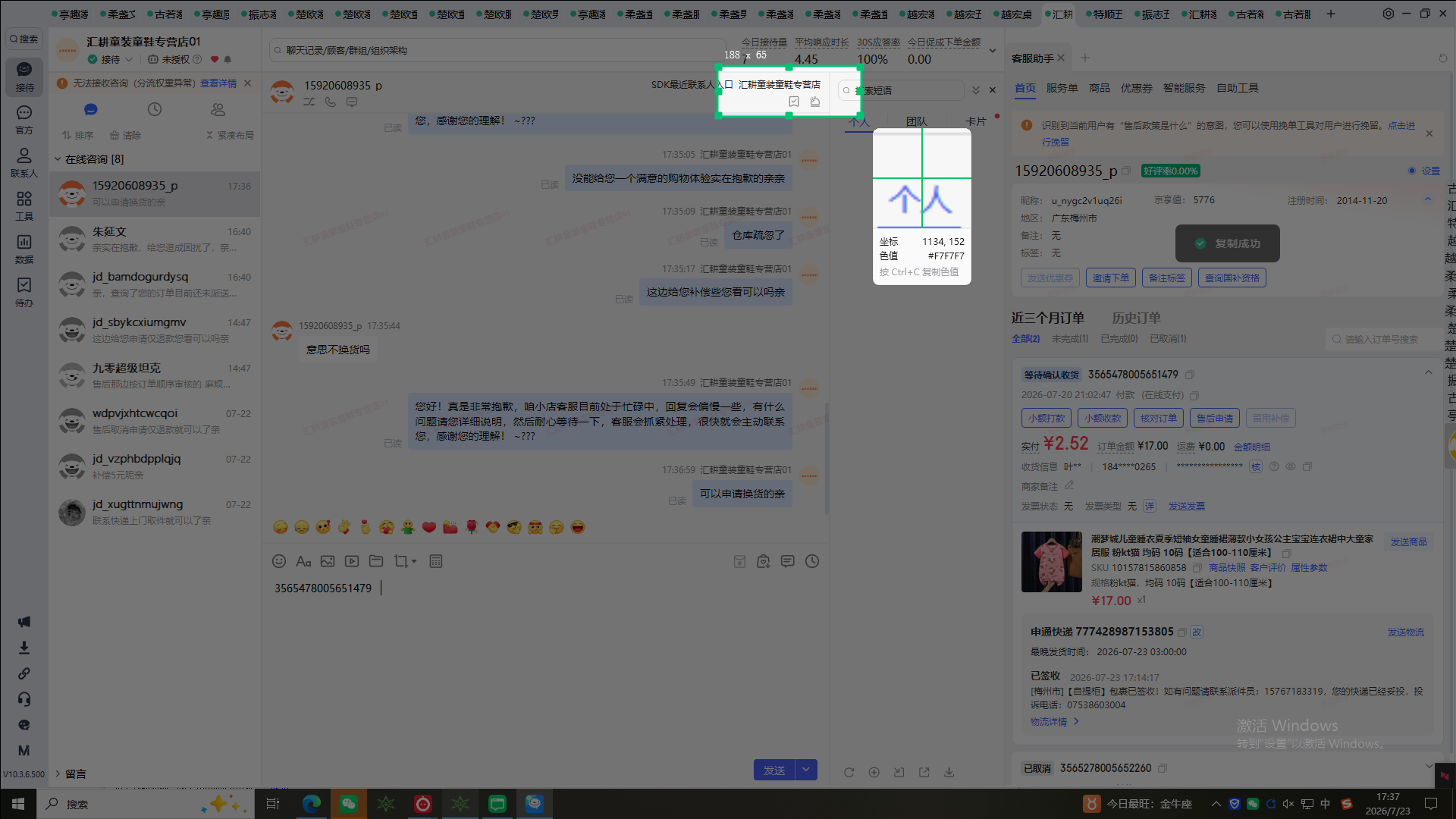1456x819 pixels.
Task: Toggle the 紧凑布局 compact layout option
Action: tap(230, 135)
